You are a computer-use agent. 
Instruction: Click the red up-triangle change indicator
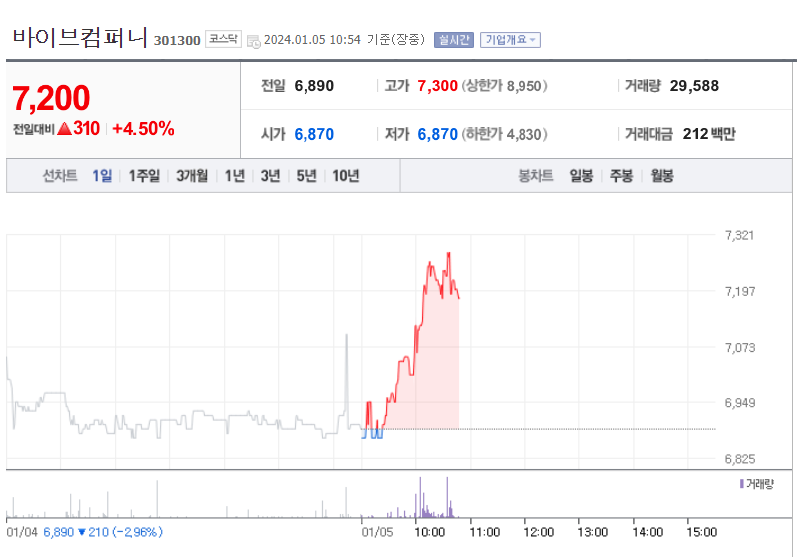[x=65, y=129]
